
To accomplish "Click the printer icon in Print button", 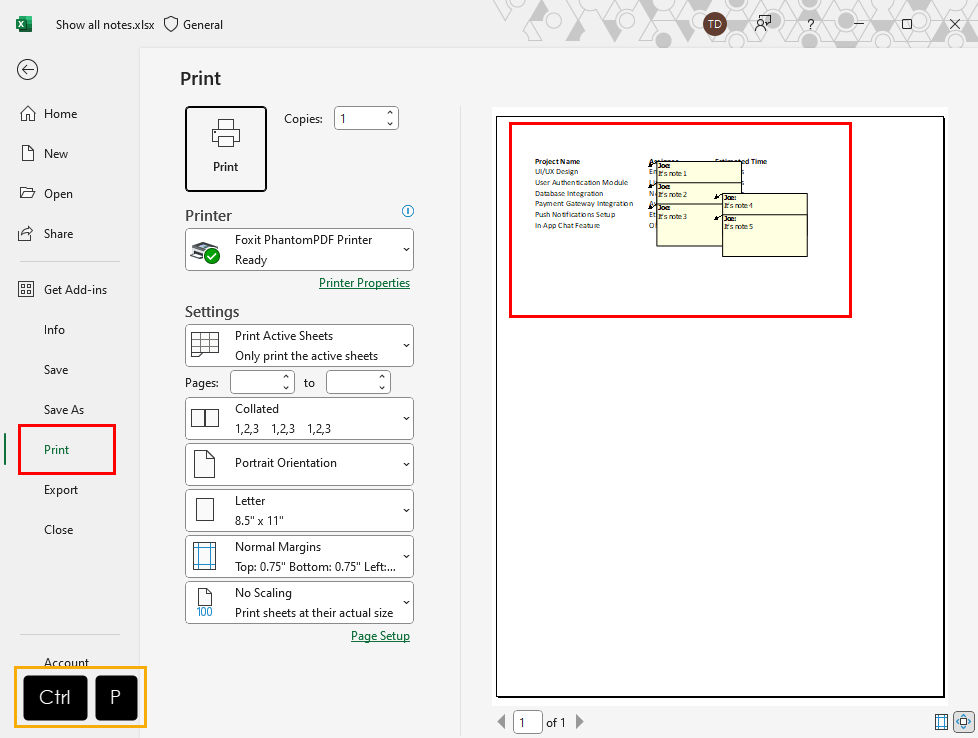I will point(226,133).
